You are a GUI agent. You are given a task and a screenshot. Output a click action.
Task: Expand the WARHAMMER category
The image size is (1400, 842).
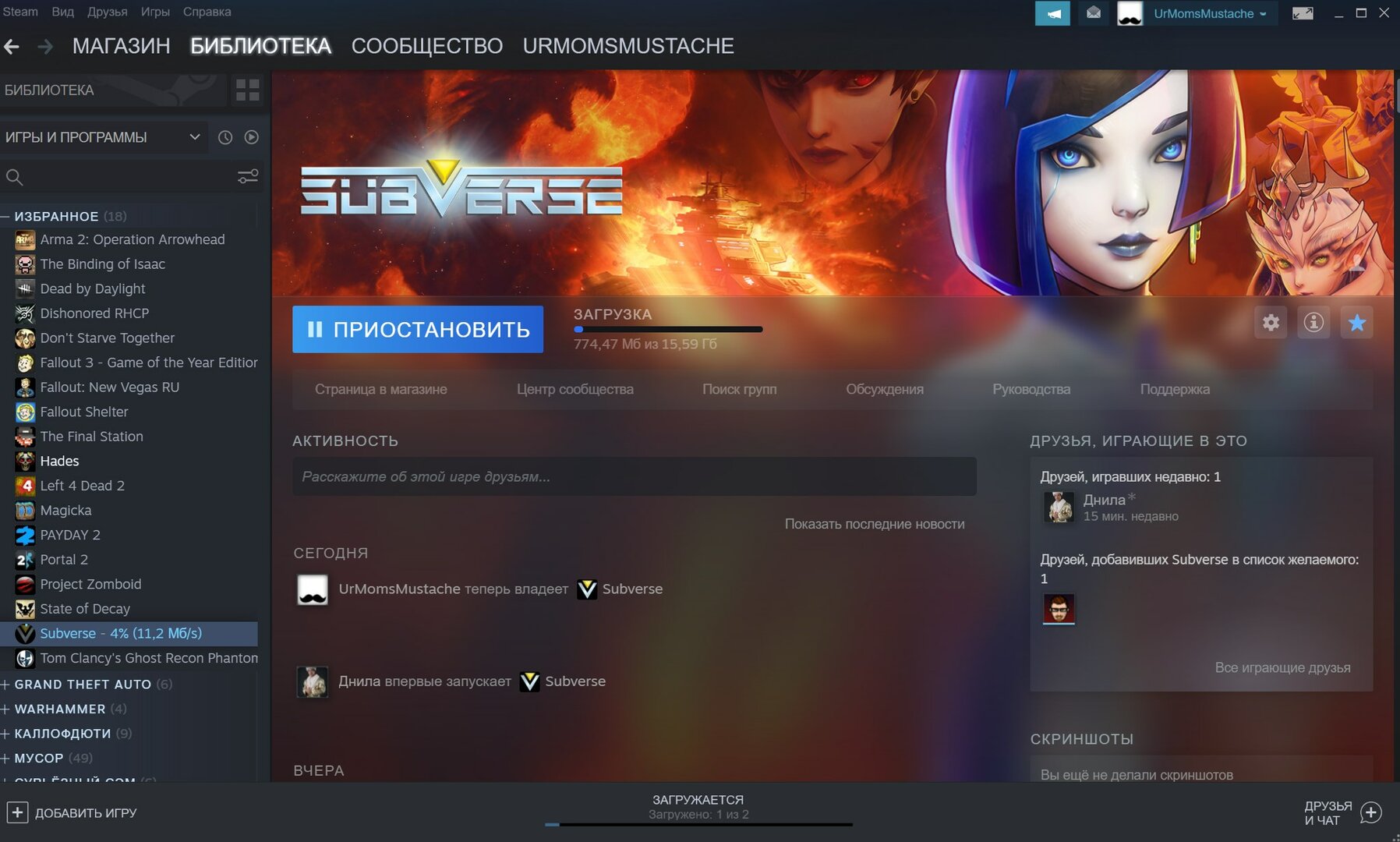coord(5,709)
